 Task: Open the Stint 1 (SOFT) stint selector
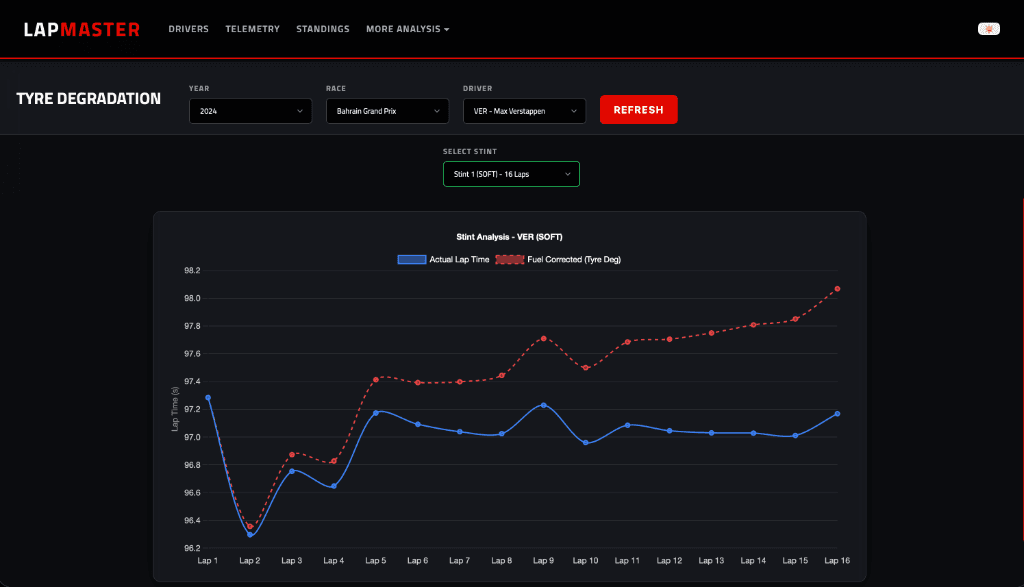pos(511,173)
